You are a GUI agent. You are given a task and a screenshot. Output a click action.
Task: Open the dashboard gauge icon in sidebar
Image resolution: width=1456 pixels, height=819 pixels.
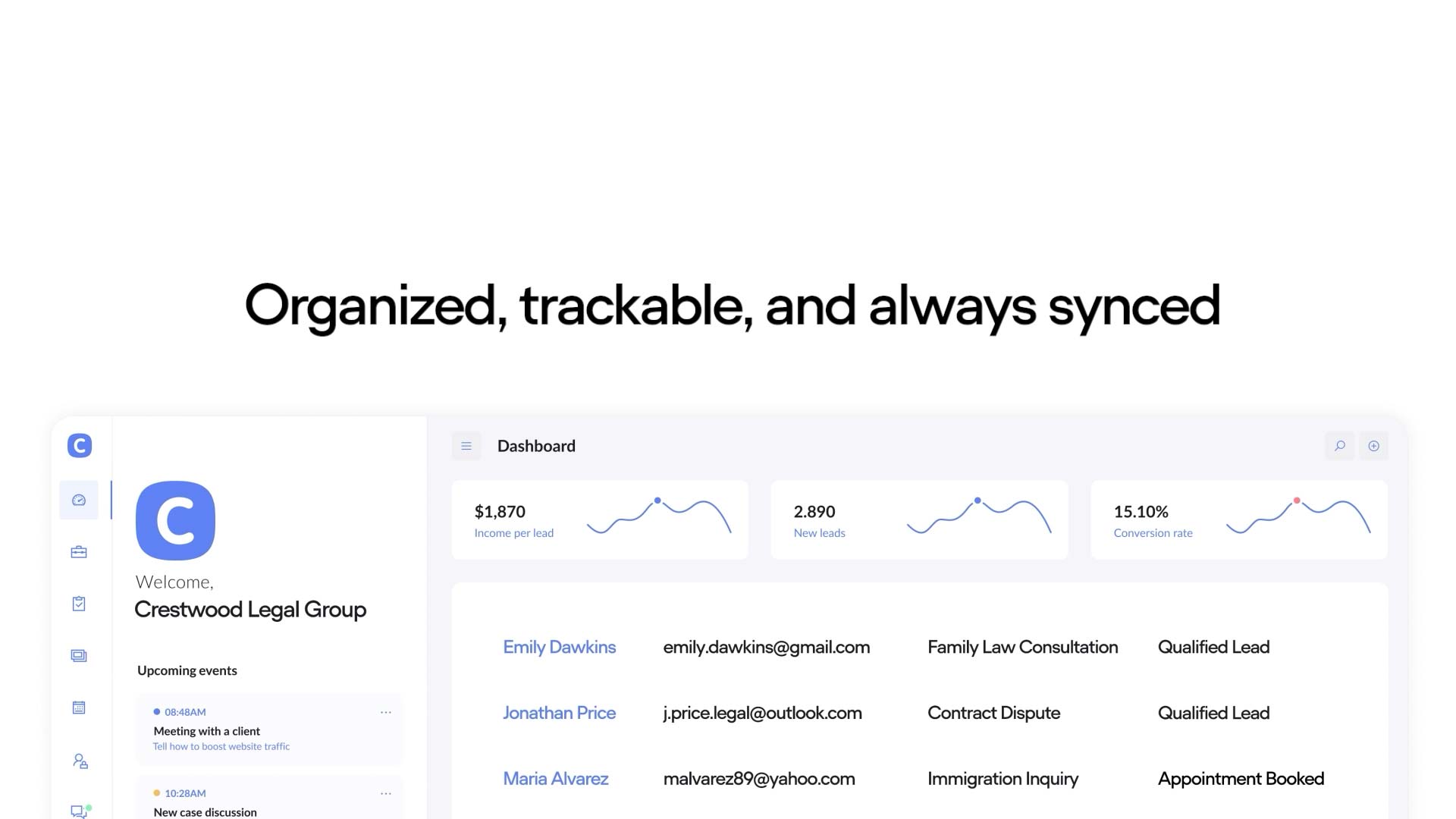(79, 500)
